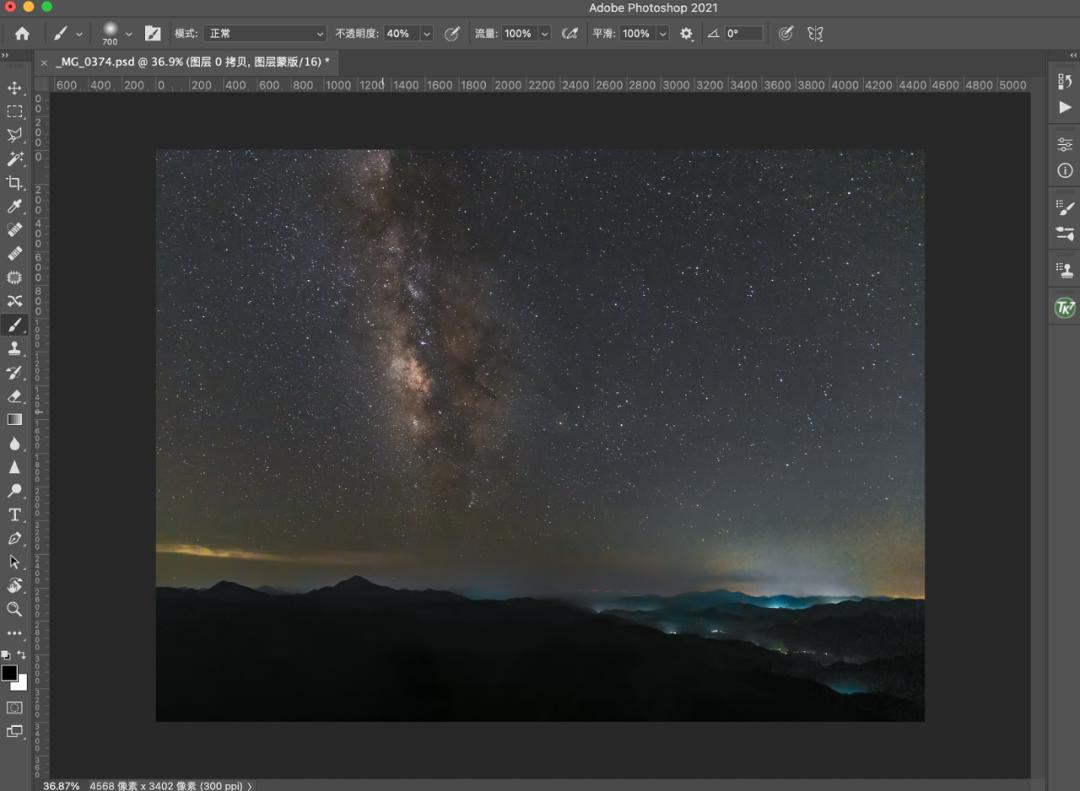Expand the brush preset picker arrow

coord(128,33)
